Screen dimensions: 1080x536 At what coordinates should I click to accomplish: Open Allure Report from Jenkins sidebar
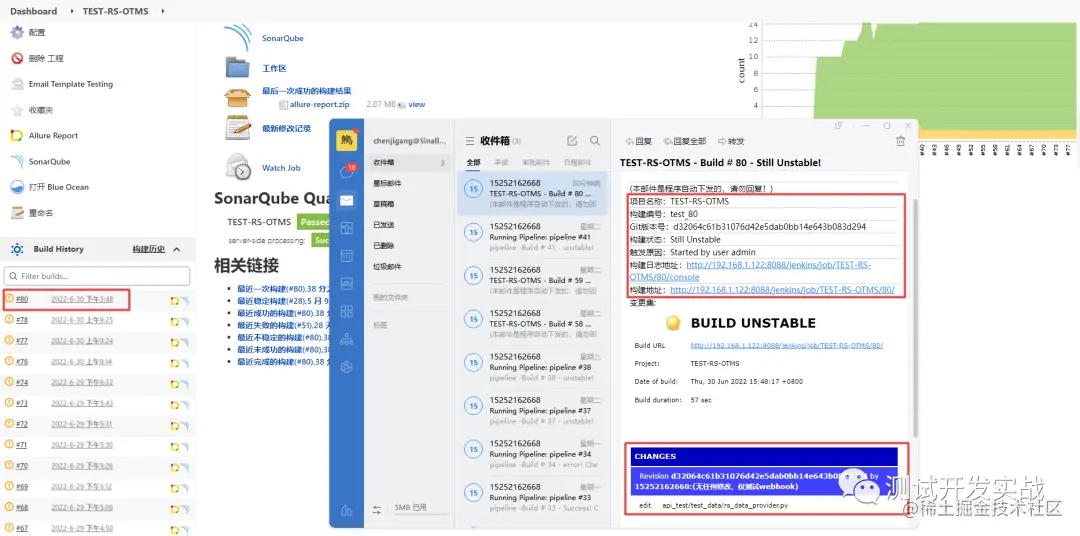(x=53, y=136)
